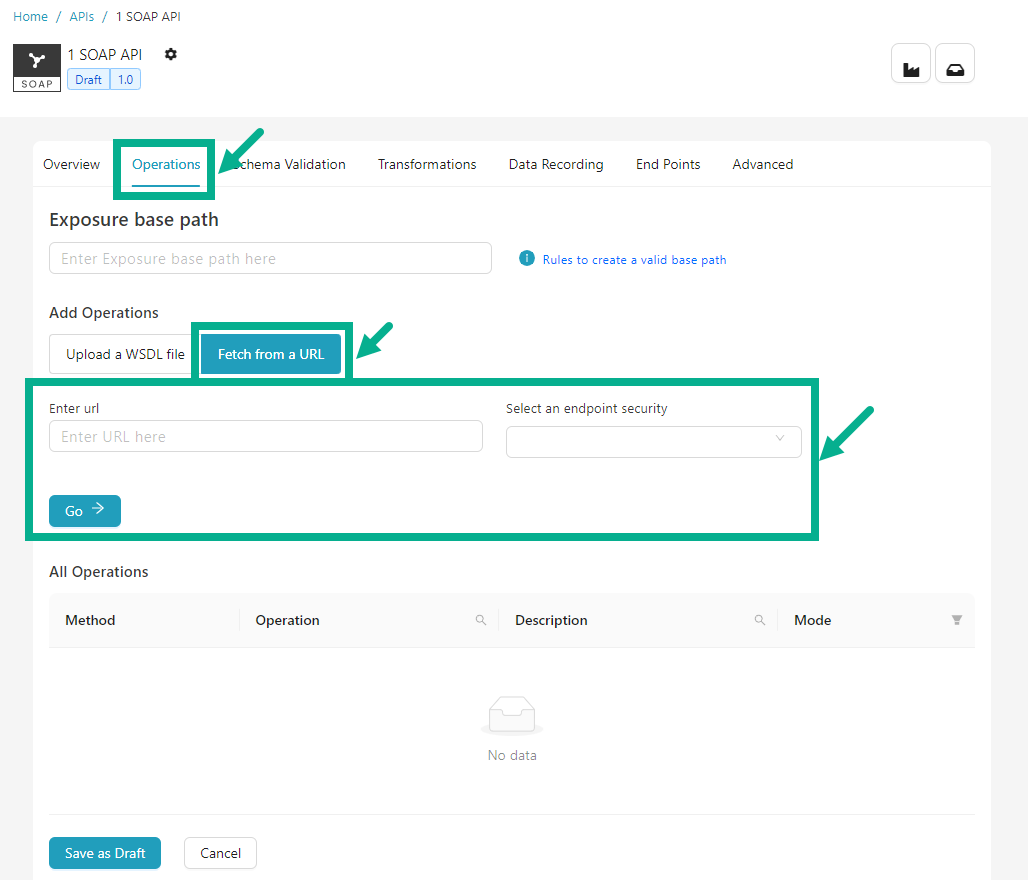Click the settings gear next to API name

pyautogui.click(x=171, y=54)
